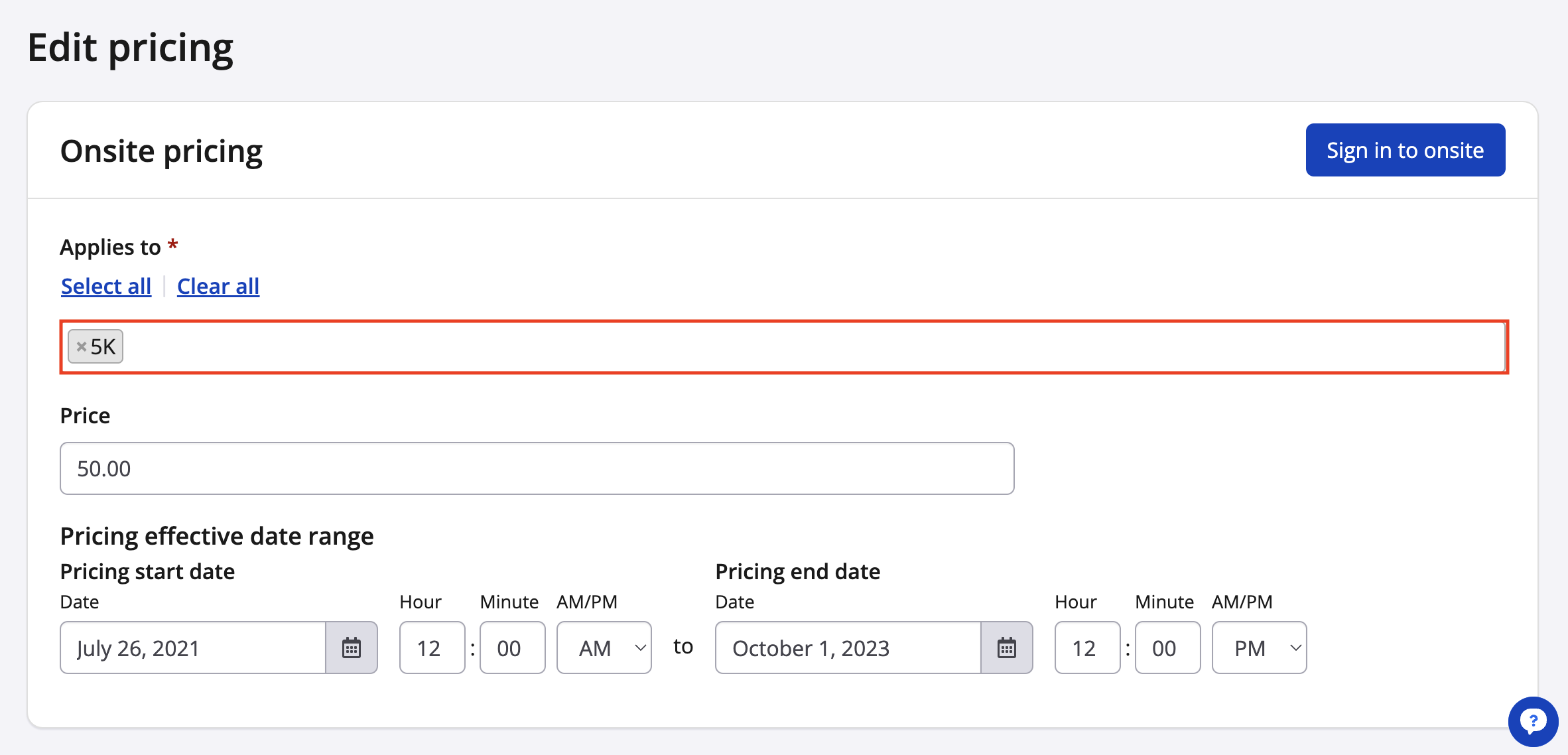Remove the 5K tag with its × icon
Viewport: 1568px width, 755px height.
coord(82,346)
